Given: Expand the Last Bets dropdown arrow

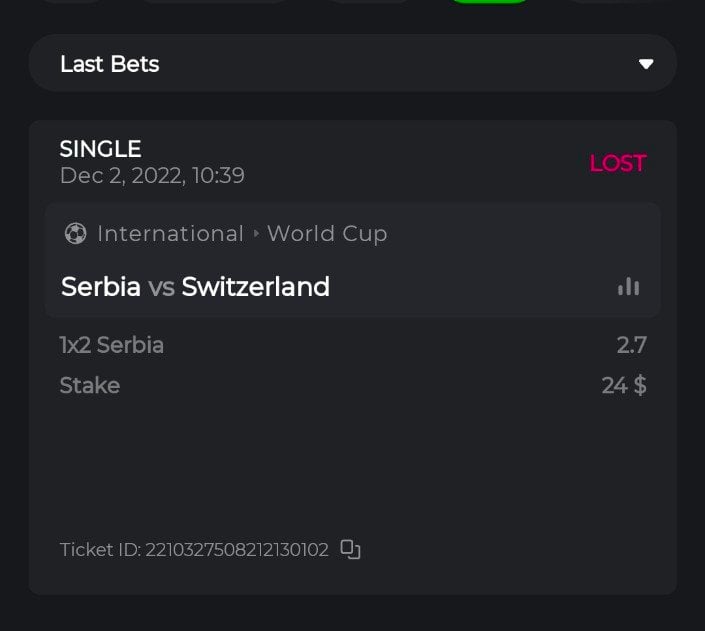Looking at the screenshot, I should click(x=646, y=64).
